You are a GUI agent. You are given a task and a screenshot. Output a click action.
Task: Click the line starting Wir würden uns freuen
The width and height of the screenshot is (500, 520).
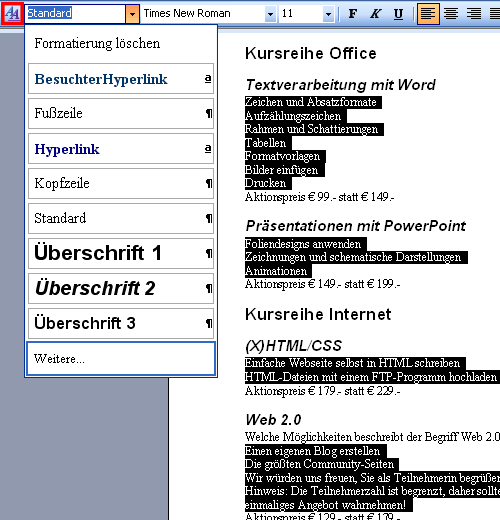pos(372,478)
